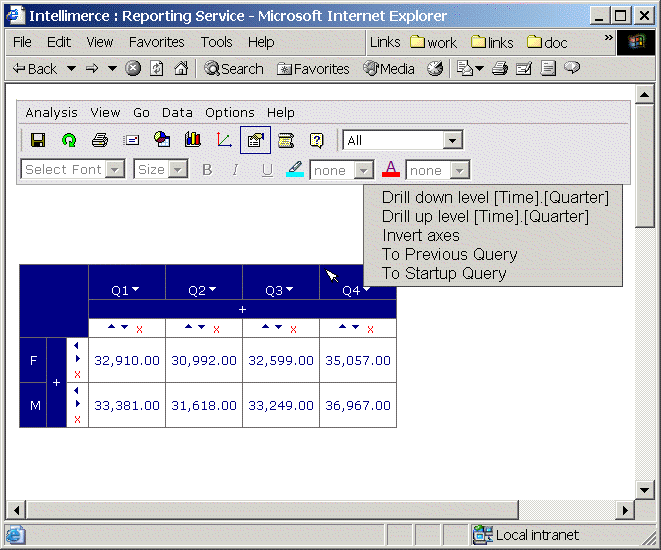
Task: Click the browser Stop icon
Action: point(133,68)
